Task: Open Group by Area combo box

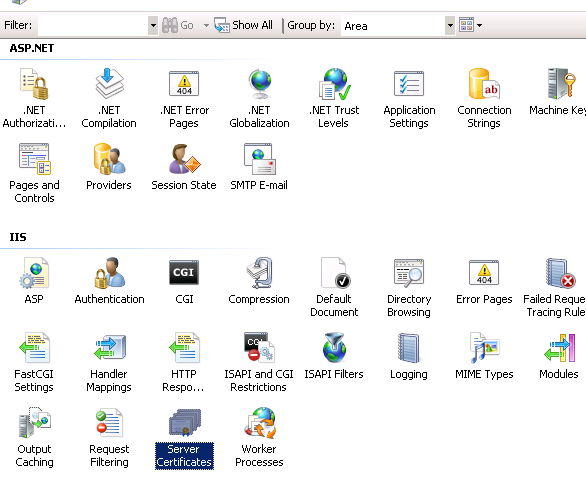Action: point(398,25)
